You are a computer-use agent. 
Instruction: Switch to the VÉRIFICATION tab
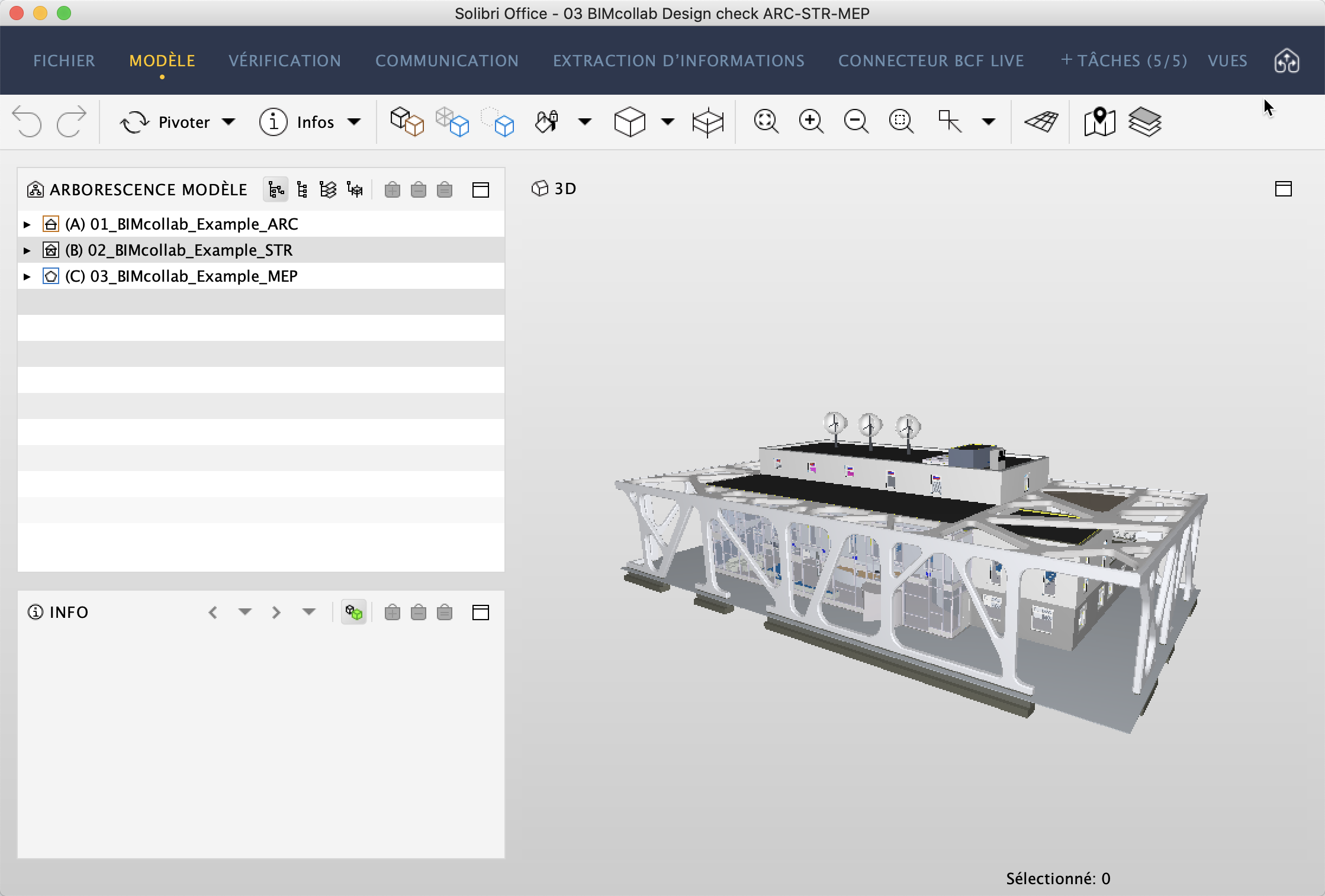pos(285,61)
